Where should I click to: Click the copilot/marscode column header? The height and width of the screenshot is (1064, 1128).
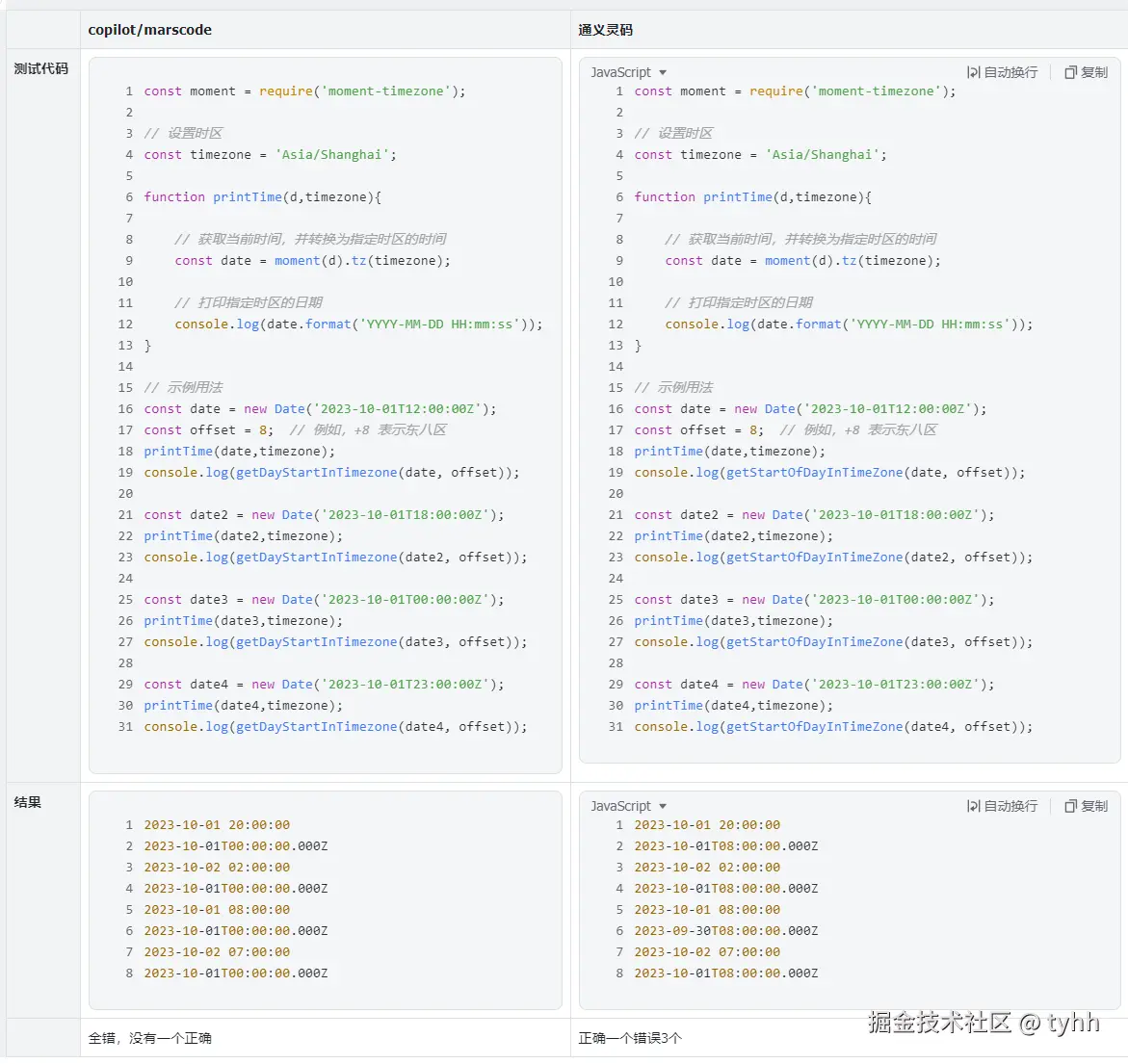click(x=149, y=30)
